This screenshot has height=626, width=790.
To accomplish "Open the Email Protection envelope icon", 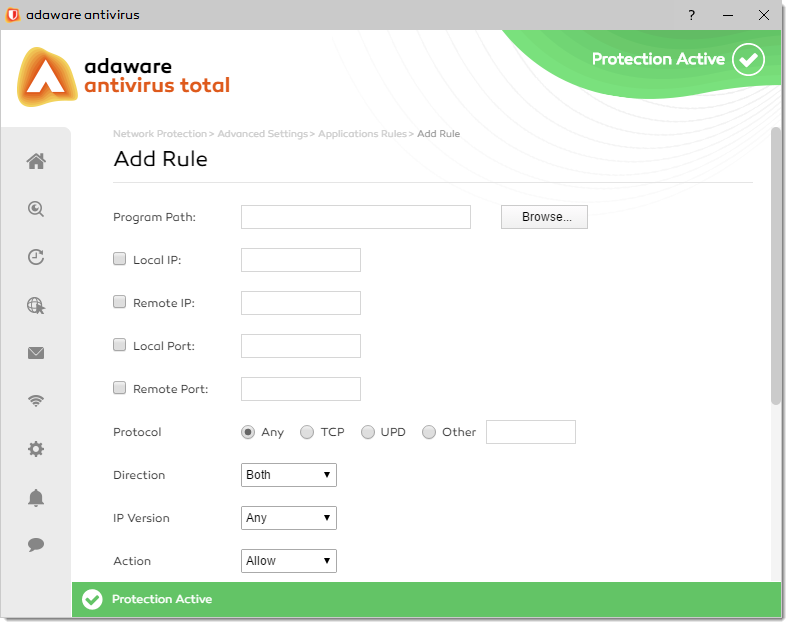I will pos(36,353).
